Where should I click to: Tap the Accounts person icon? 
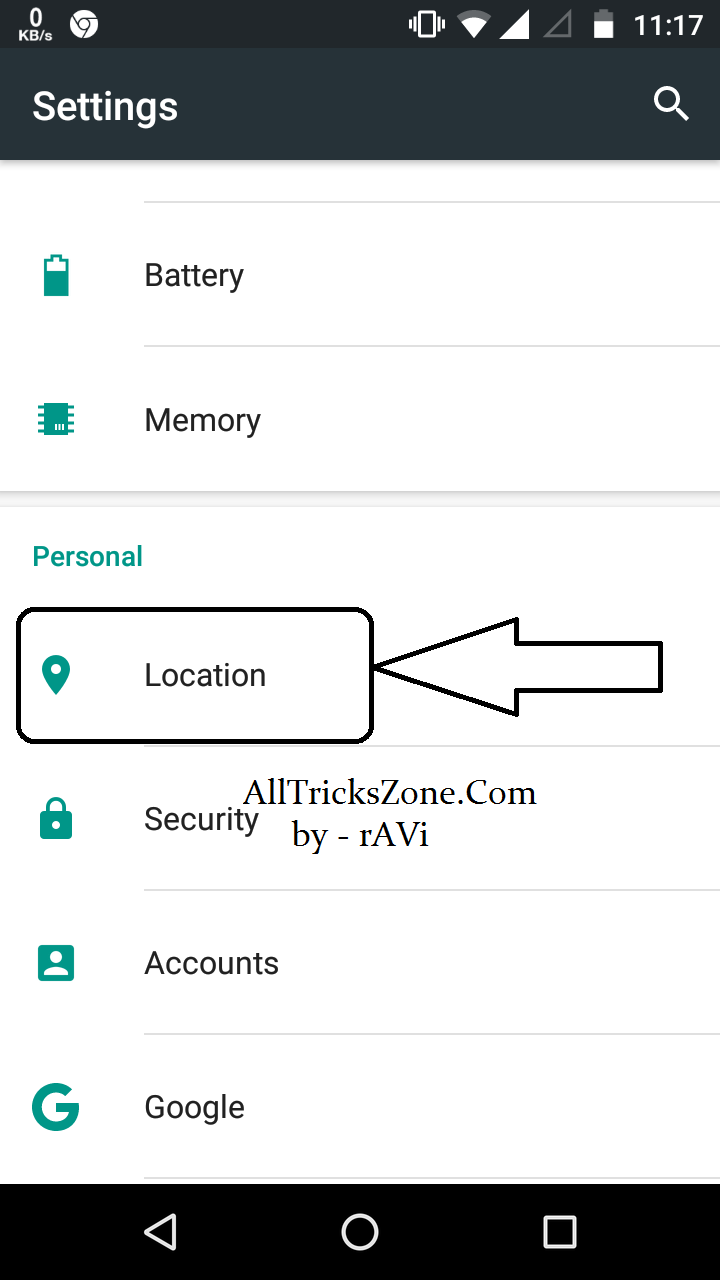pos(56,963)
